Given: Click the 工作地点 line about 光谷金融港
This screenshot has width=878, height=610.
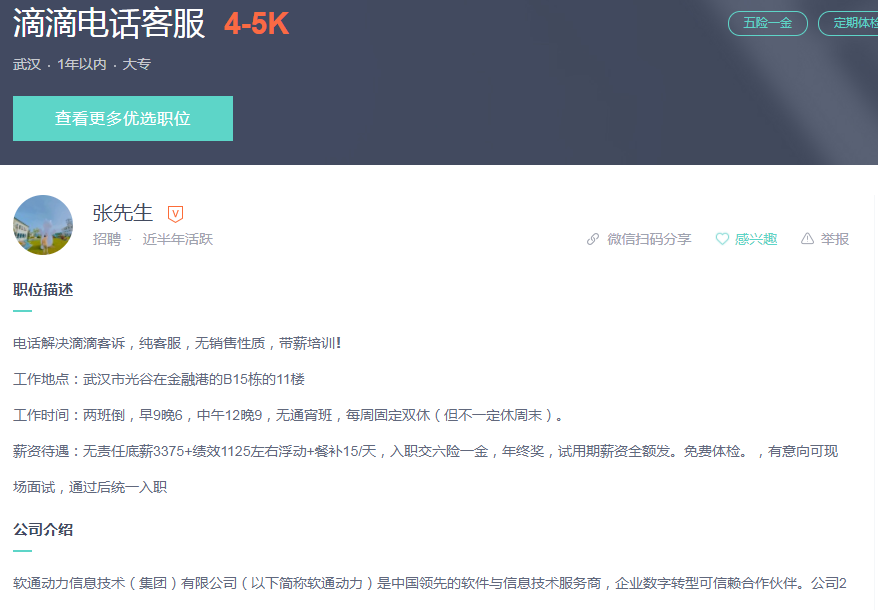Looking at the screenshot, I should (159, 379).
